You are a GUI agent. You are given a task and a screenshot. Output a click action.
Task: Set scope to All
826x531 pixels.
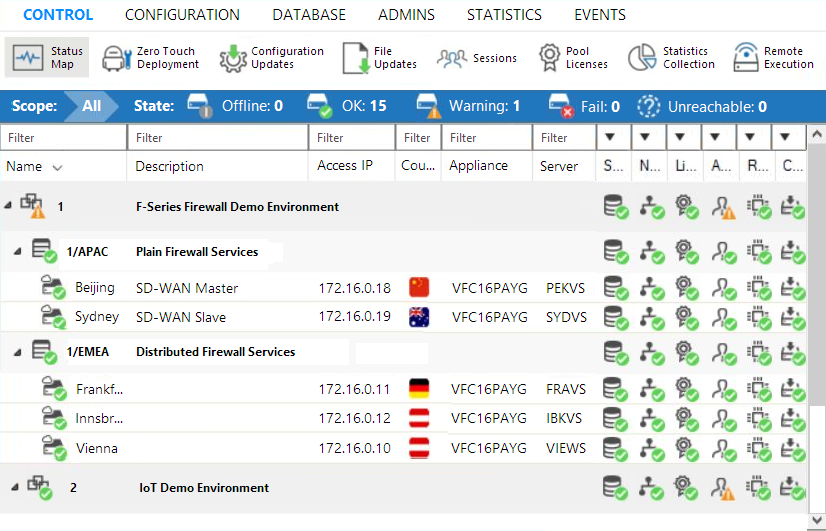pos(92,106)
